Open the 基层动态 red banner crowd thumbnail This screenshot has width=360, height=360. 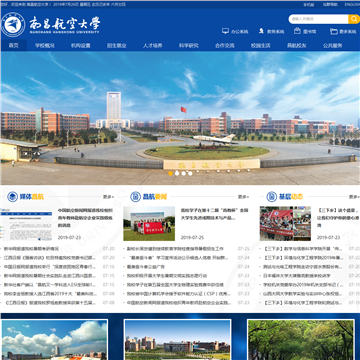[x=285, y=224]
